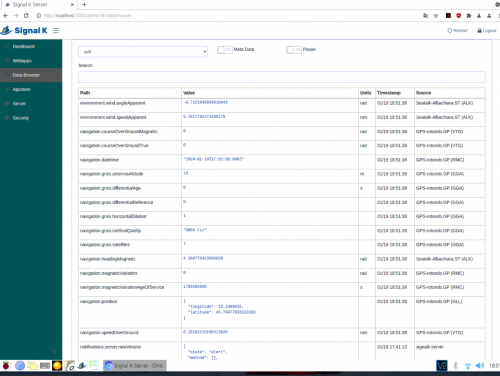Open the file manager folders icon
Screen dimensions: 500x376
(x=32, y=366)
